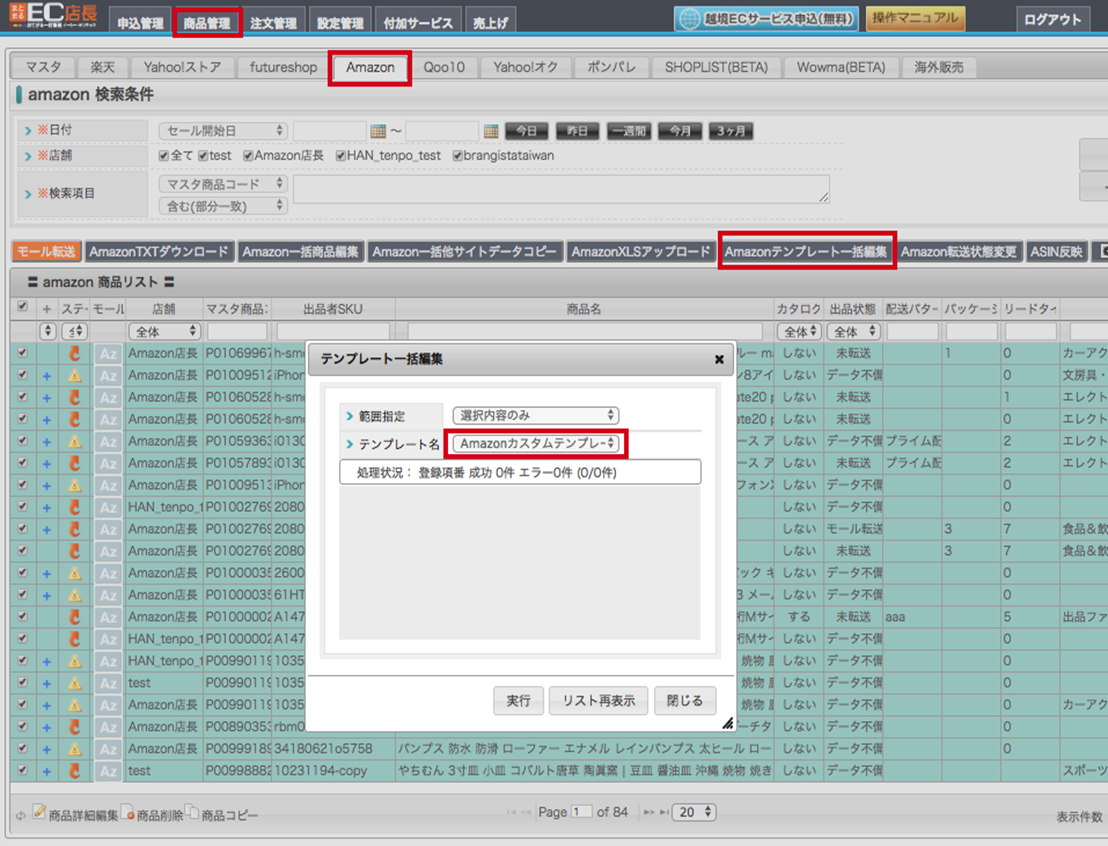Toggle the Amazon店長 store checkbox
Viewport: 1108px width, 846px height.
tap(248, 155)
